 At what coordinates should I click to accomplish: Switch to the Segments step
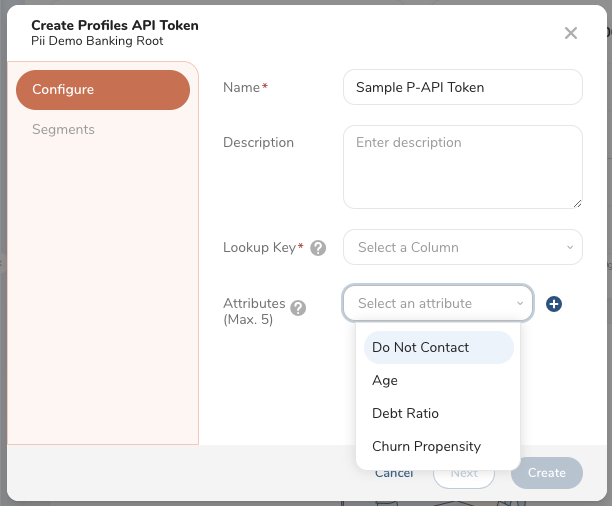(63, 129)
